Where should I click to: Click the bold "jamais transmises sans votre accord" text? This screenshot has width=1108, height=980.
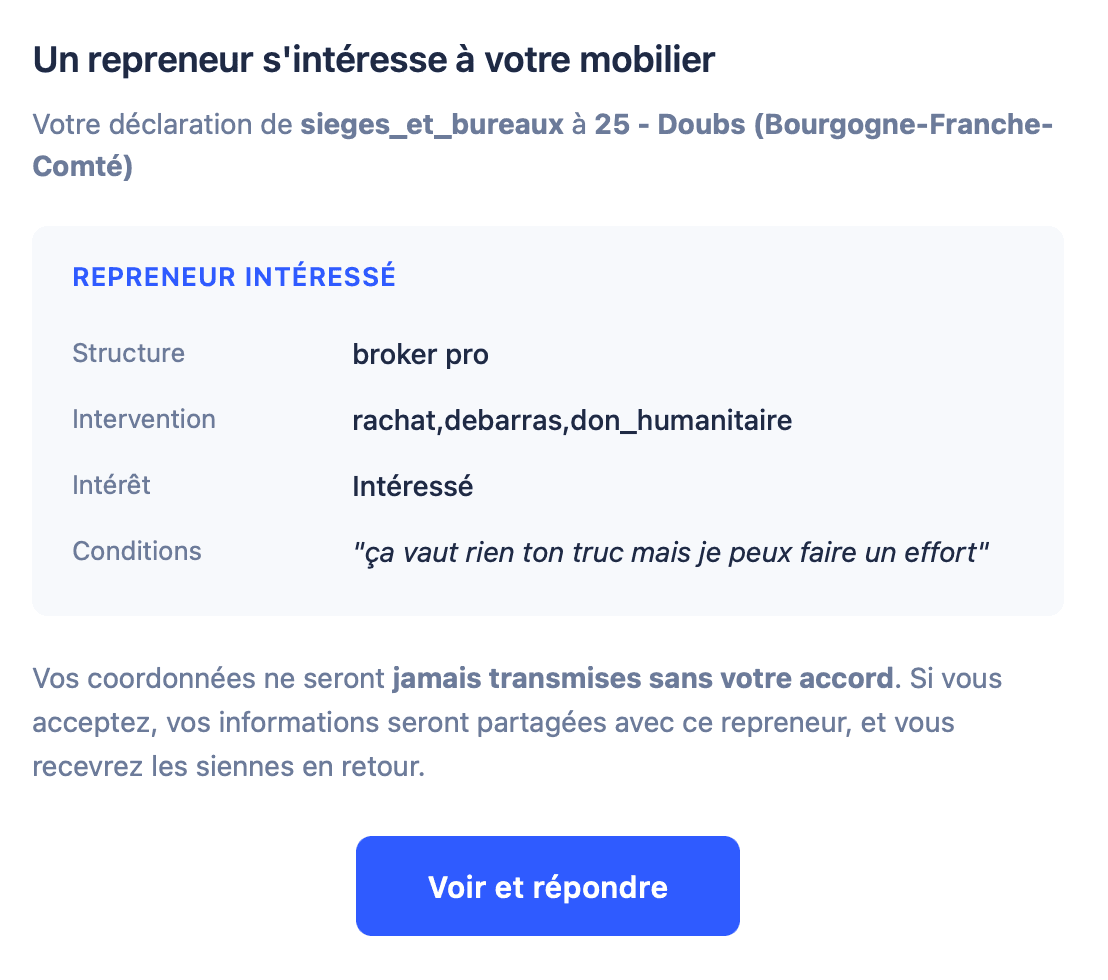(641, 679)
